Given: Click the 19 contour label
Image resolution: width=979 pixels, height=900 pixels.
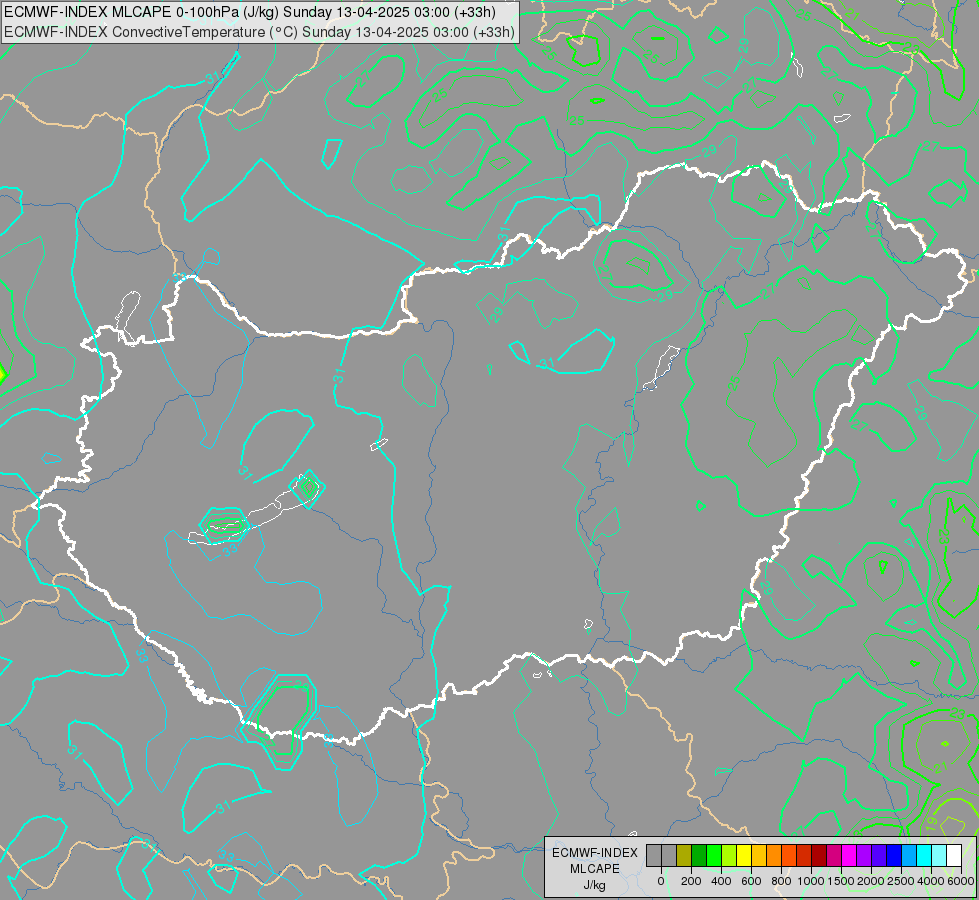Looking at the screenshot, I should (x=932, y=824).
